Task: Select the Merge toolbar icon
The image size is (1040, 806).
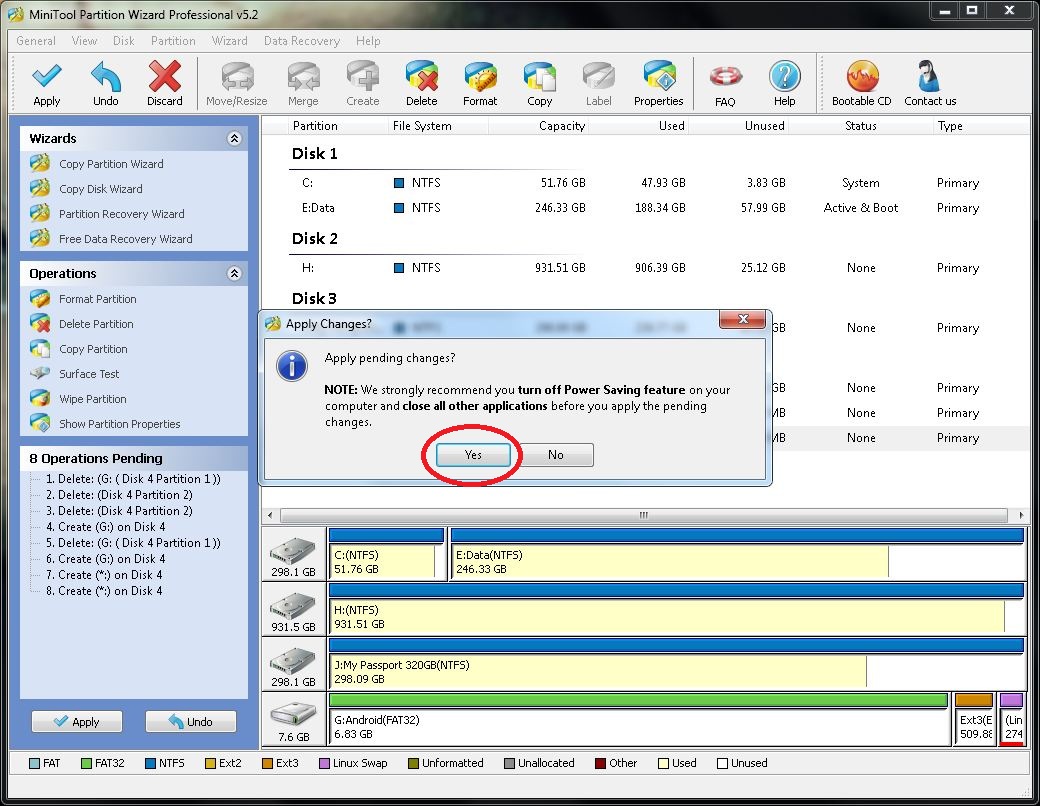Action: click(303, 84)
